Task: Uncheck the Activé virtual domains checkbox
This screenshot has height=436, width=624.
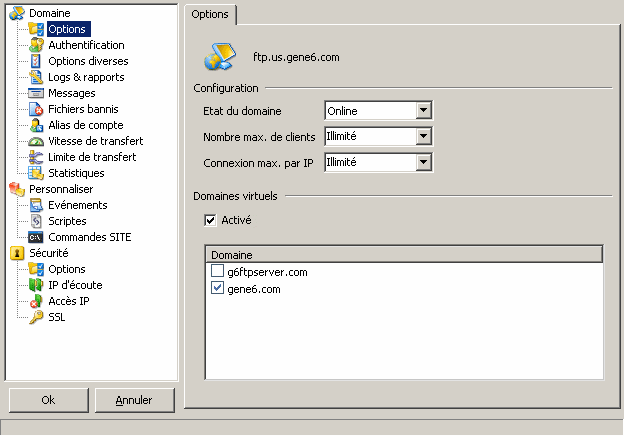Action: pos(210,220)
